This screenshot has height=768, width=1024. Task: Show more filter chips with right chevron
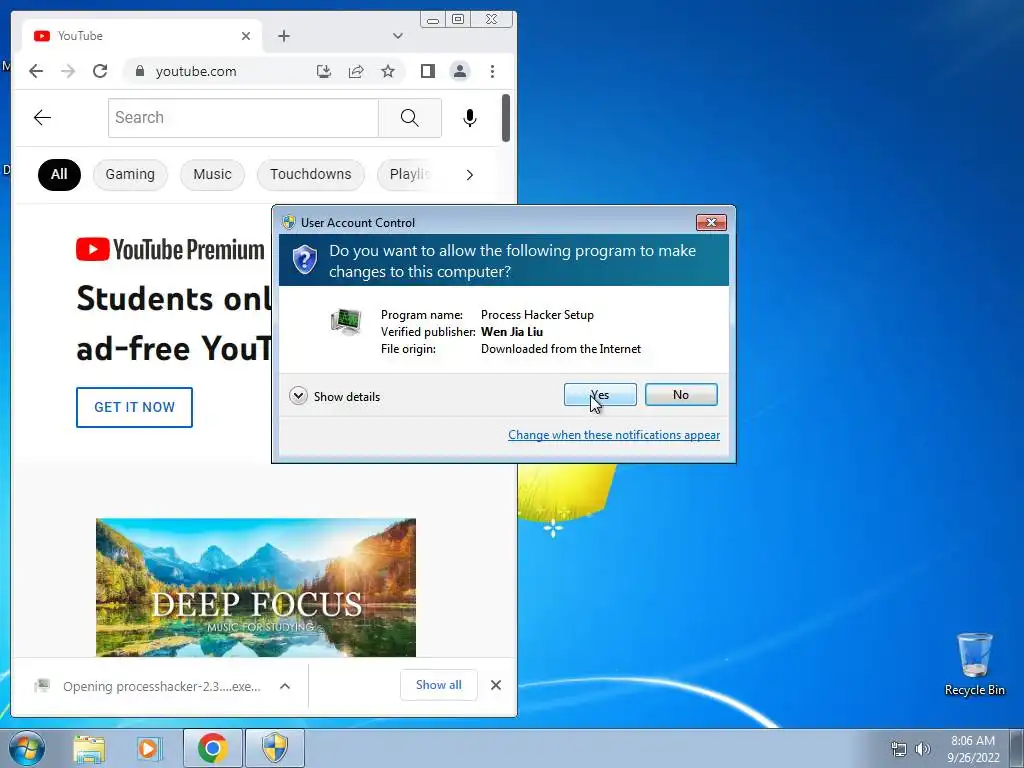coord(470,174)
